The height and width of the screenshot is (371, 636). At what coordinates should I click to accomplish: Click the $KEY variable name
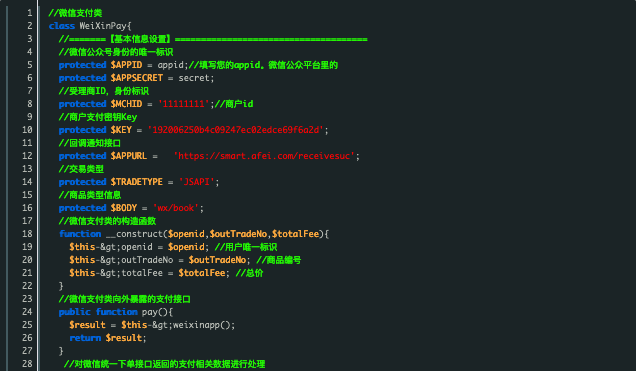[x=121, y=130]
